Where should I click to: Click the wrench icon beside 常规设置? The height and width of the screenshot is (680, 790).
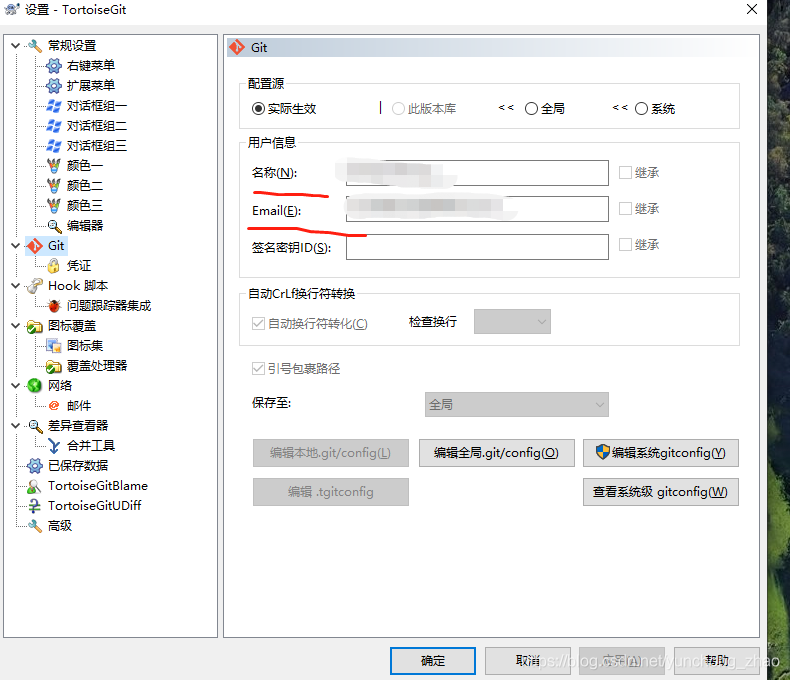(x=35, y=46)
